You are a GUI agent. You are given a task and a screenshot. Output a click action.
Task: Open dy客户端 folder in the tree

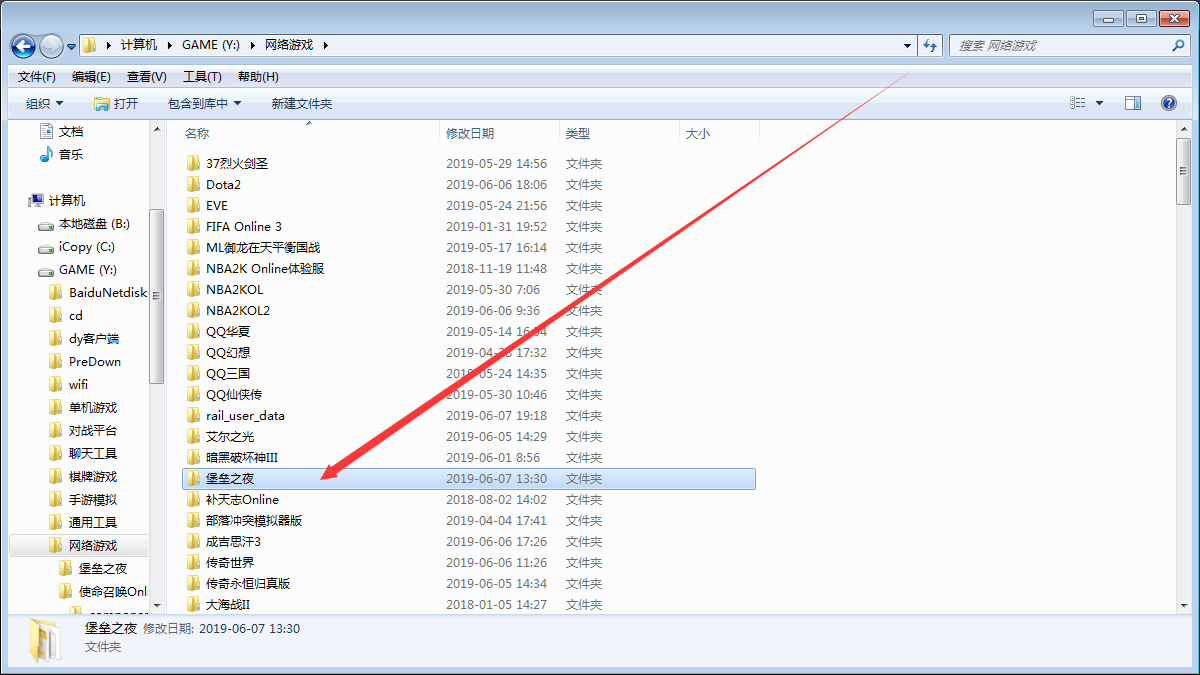pyautogui.click(x=93, y=339)
